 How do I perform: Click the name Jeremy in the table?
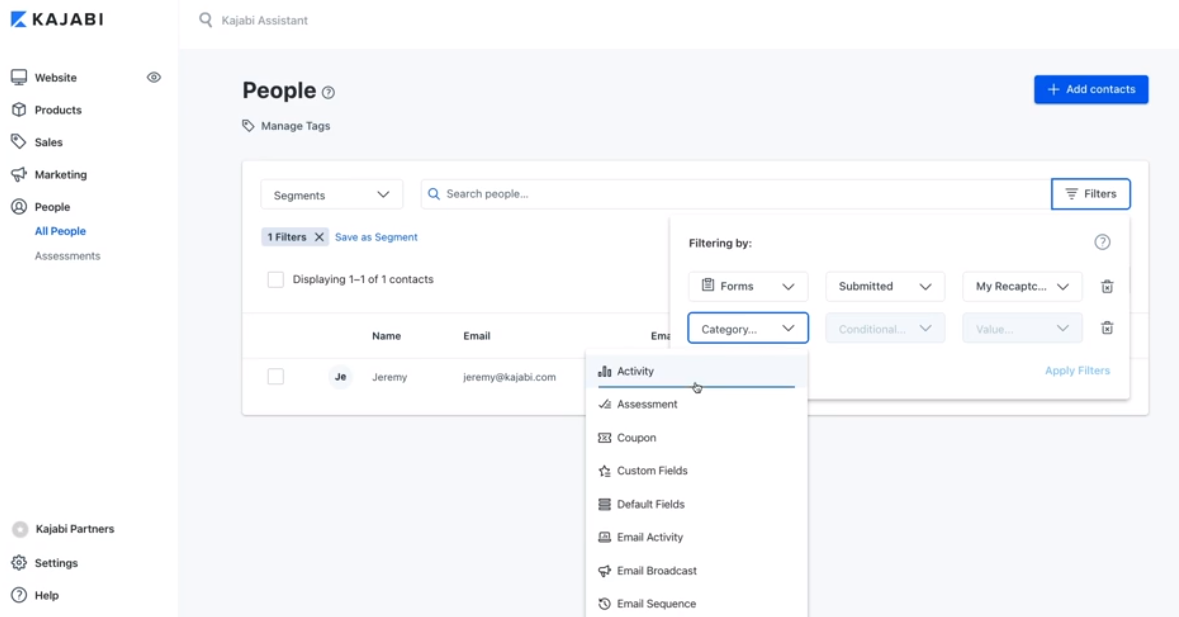tap(389, 377)
